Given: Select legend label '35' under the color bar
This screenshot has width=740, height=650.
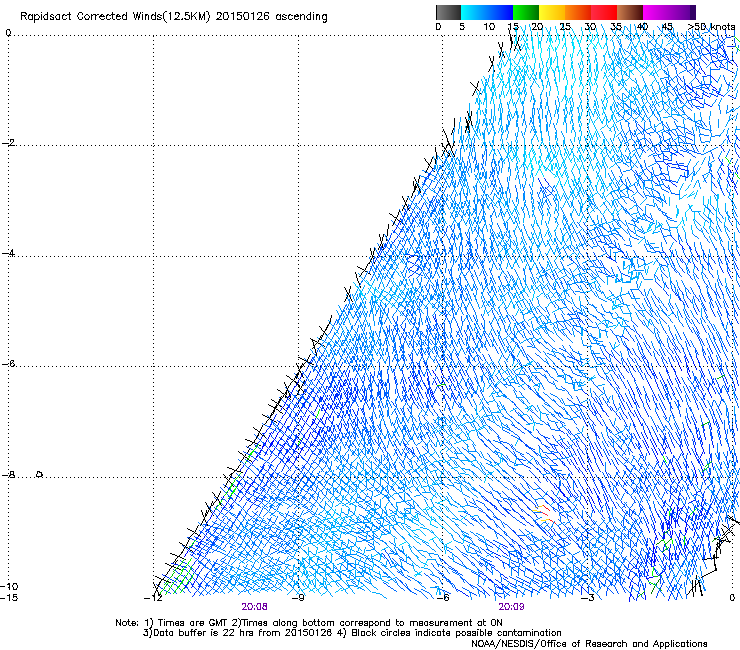Looking at the screenshot, I should (x=616, y=27).
